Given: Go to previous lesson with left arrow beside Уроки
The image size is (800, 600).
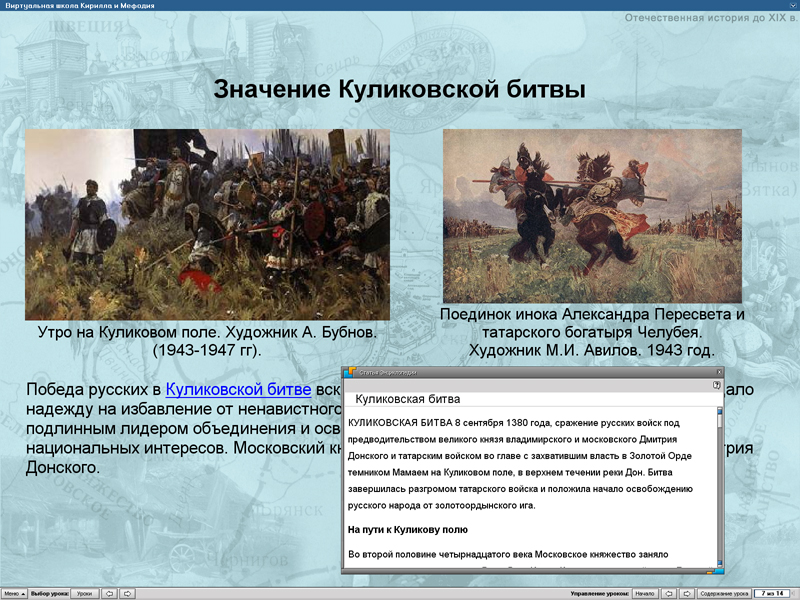Looking at the screenshot, I should click(x=110, y=593).
